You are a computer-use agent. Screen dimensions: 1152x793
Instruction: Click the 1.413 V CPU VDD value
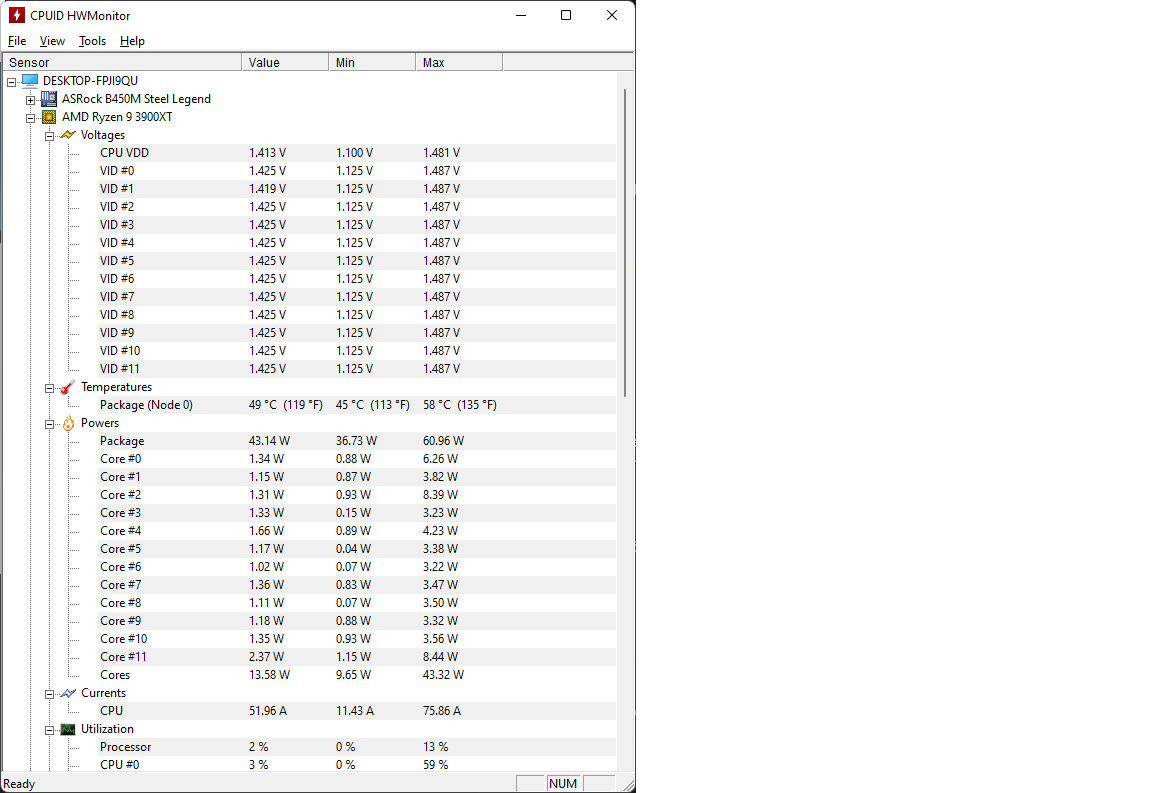pyautogui.click(x=267, y=153)
